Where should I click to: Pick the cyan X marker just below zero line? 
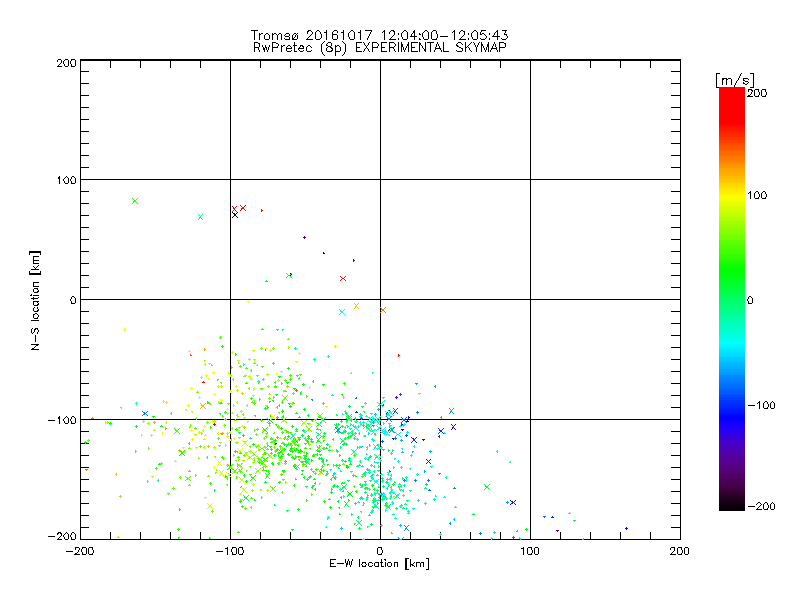342,312
